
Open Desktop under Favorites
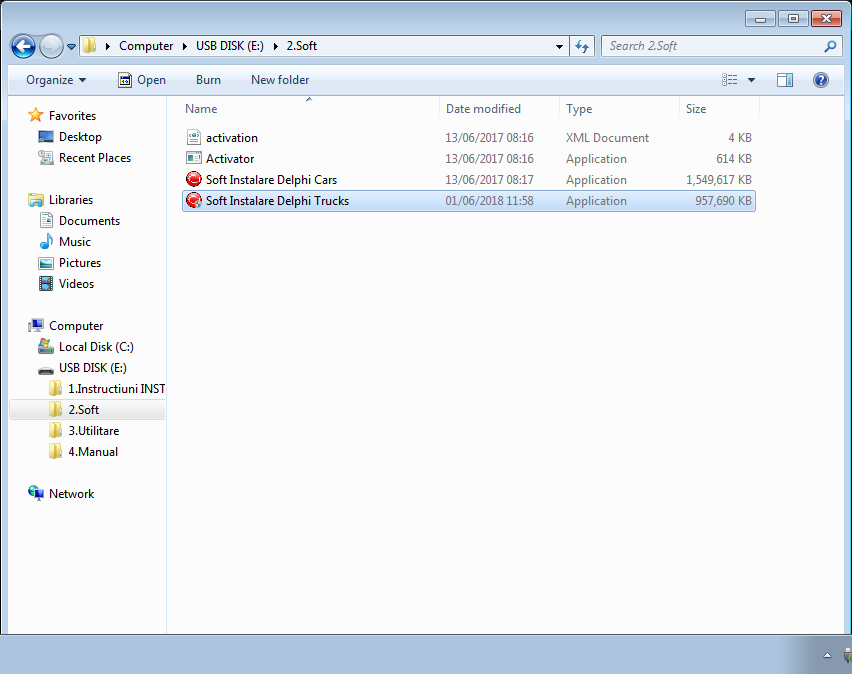pyautogui.click(x=80, y=137)
